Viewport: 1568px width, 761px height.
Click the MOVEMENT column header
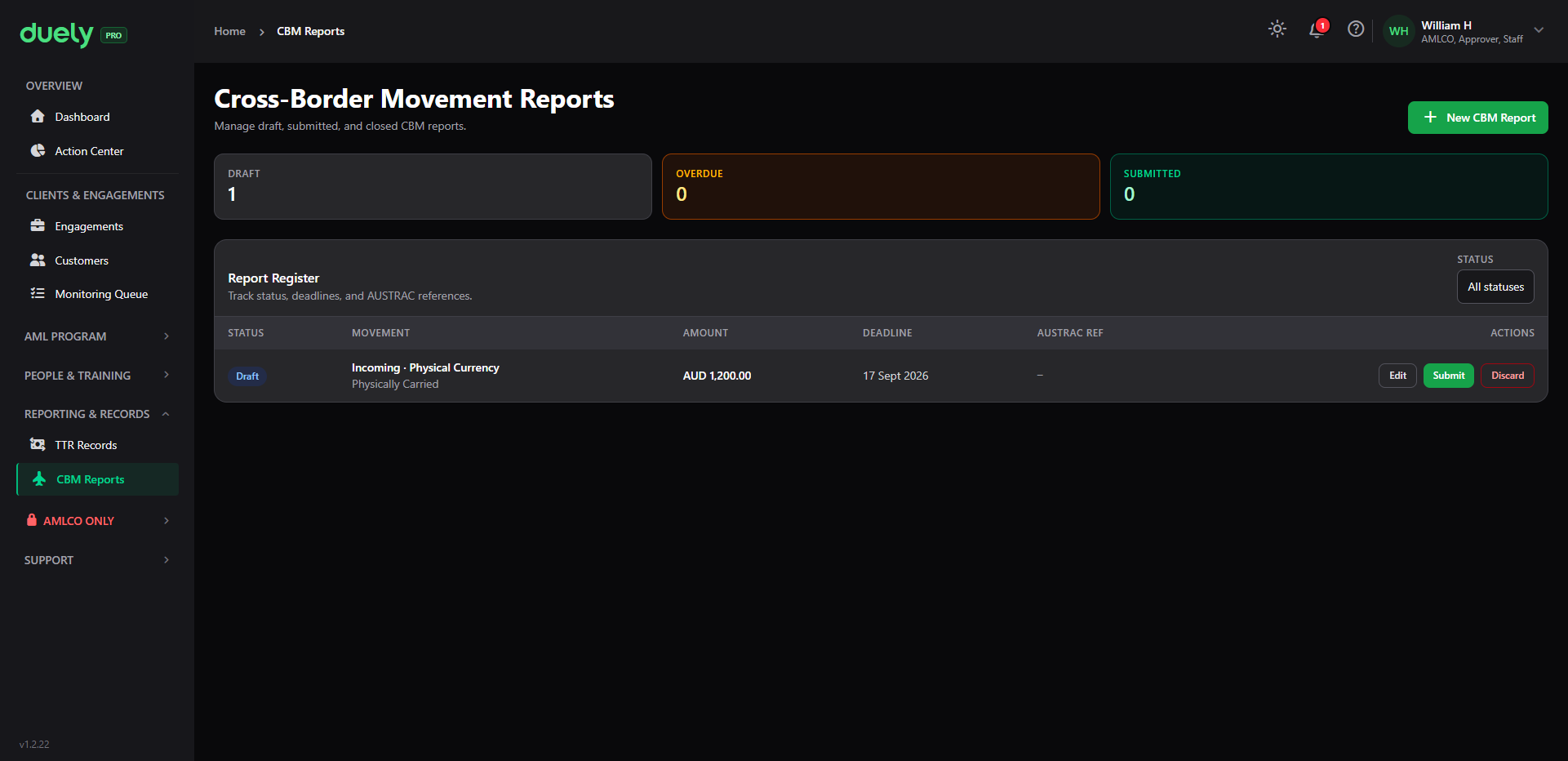coord(380,333)
